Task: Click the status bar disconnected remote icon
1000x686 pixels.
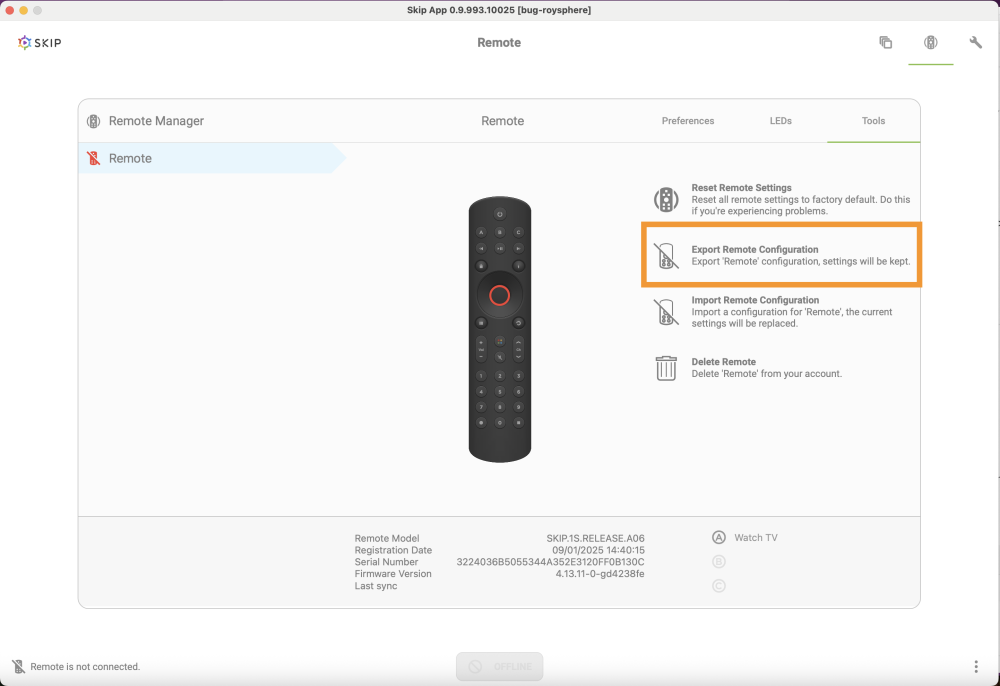Action: point(18,667)
